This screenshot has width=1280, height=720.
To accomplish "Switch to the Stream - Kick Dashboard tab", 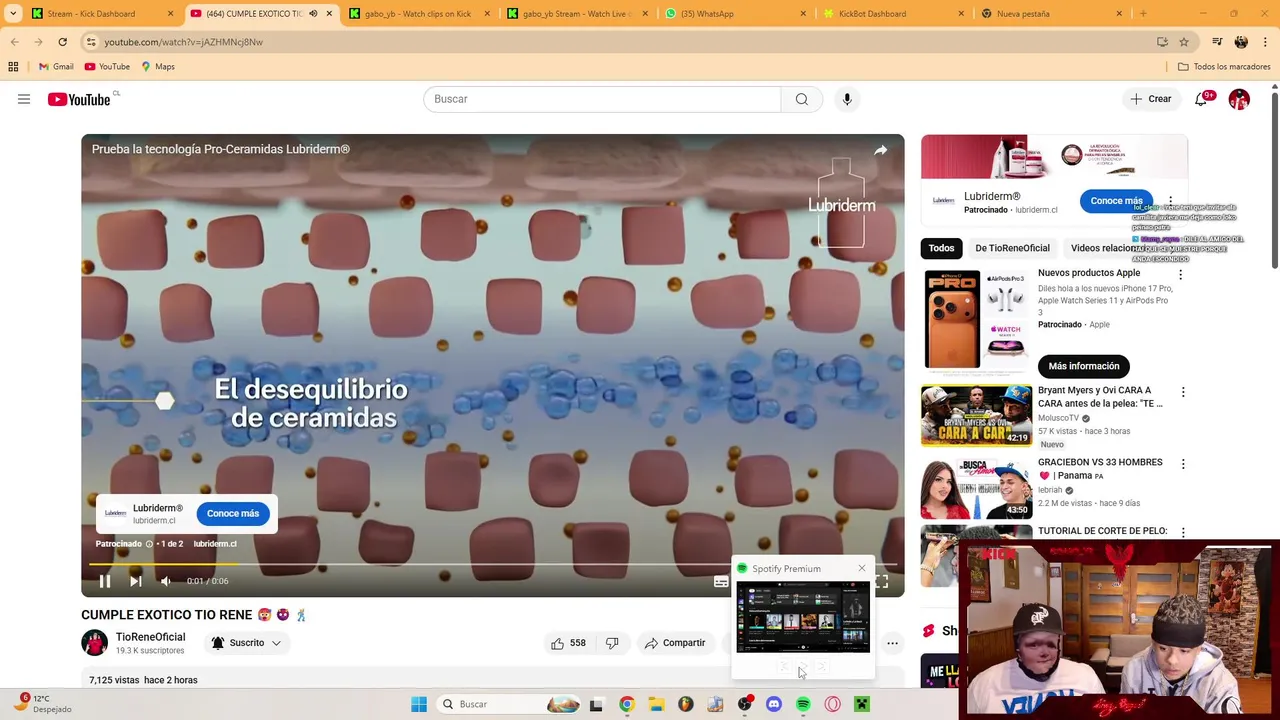I will pos(100,14).
